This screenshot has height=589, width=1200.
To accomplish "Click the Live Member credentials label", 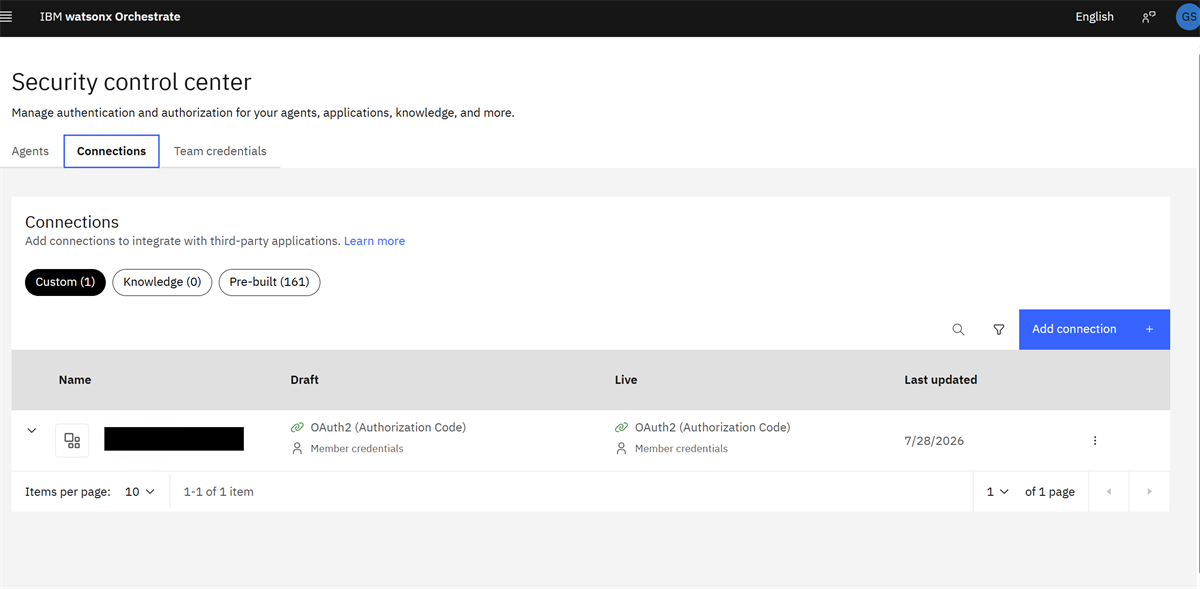I will (x=681, y=449).
